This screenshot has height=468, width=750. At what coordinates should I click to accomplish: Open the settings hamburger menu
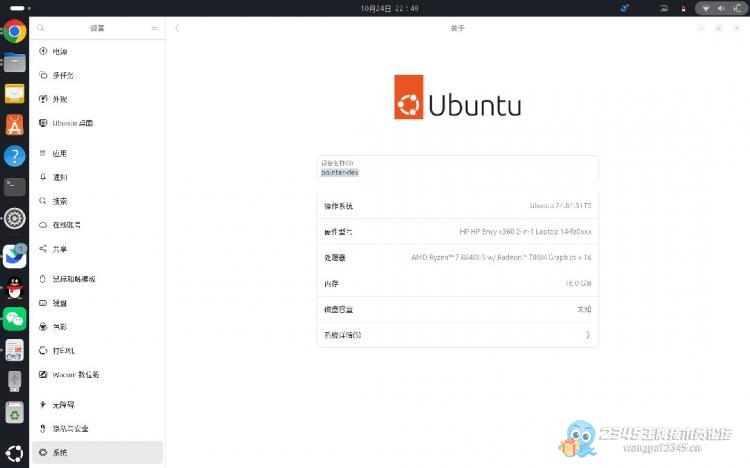(x=154, y=28)
